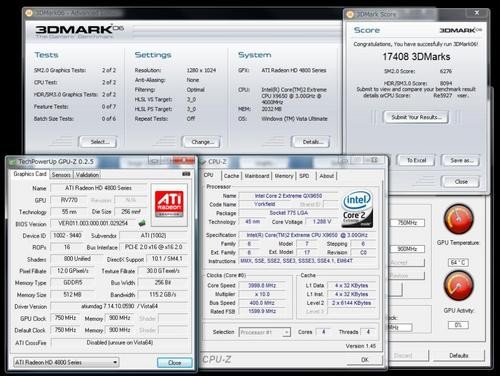Viewport: 500px width, 376px height.
Task: Click the Discard button in Overdrive panel
Action: tap(409, 355)
